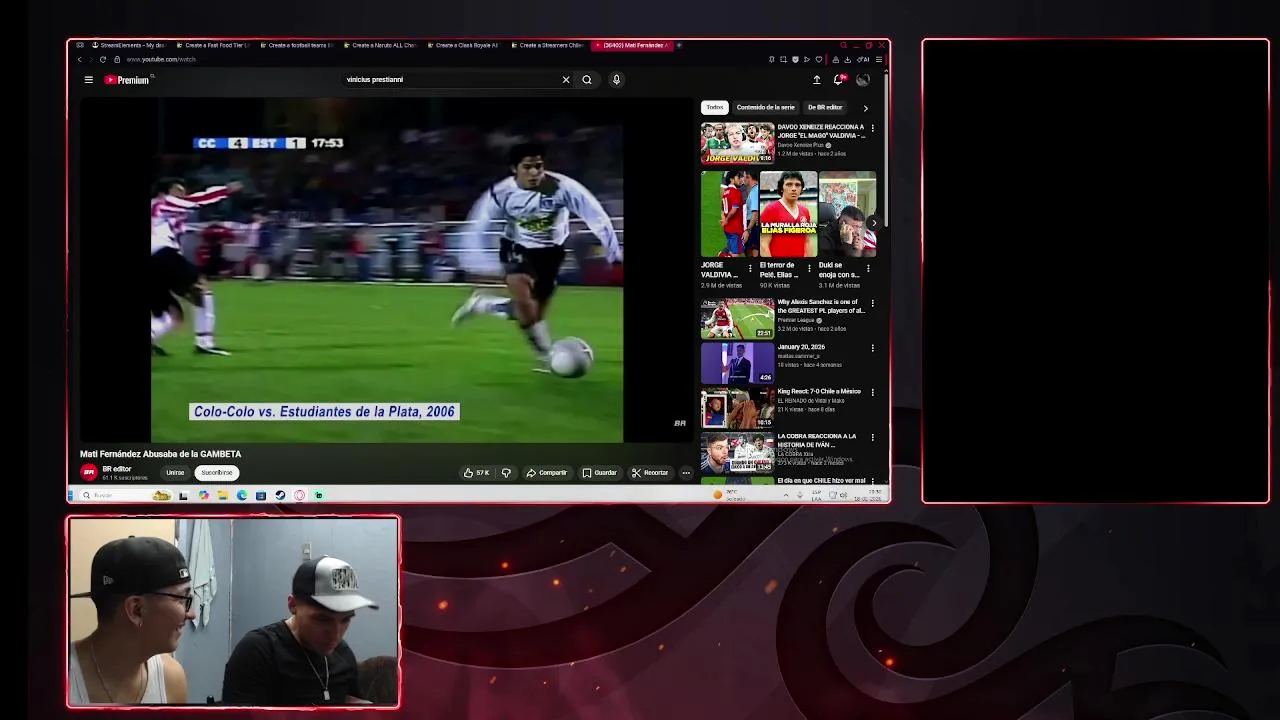1280x720 pixels.
Task: Start voice search with the microphone icon
Action: 616,80
